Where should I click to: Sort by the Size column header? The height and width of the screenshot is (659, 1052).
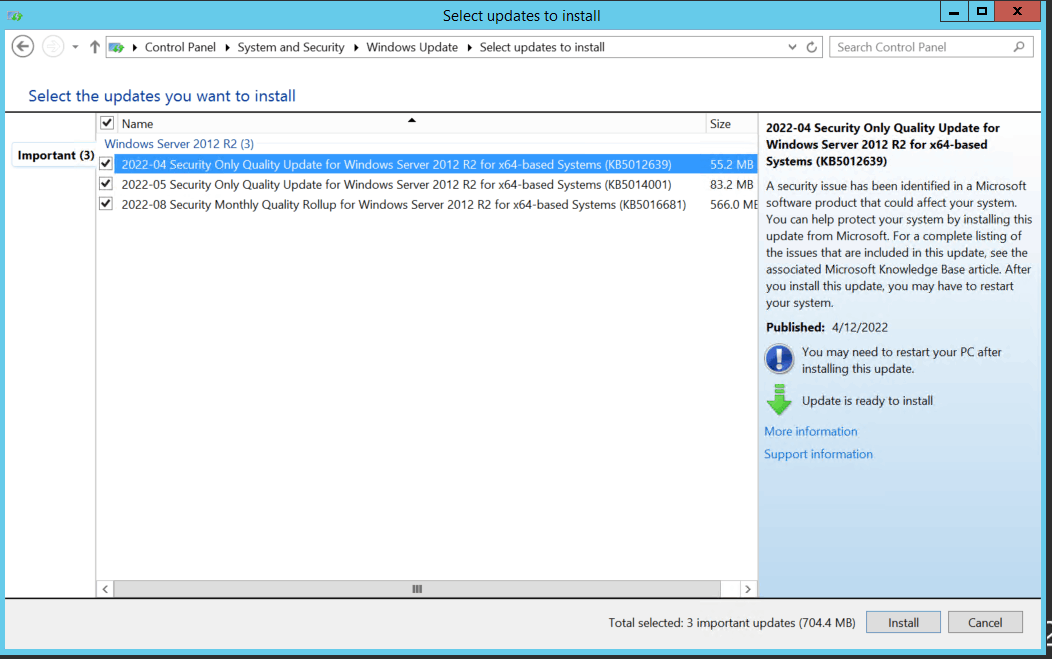(732, 123)
